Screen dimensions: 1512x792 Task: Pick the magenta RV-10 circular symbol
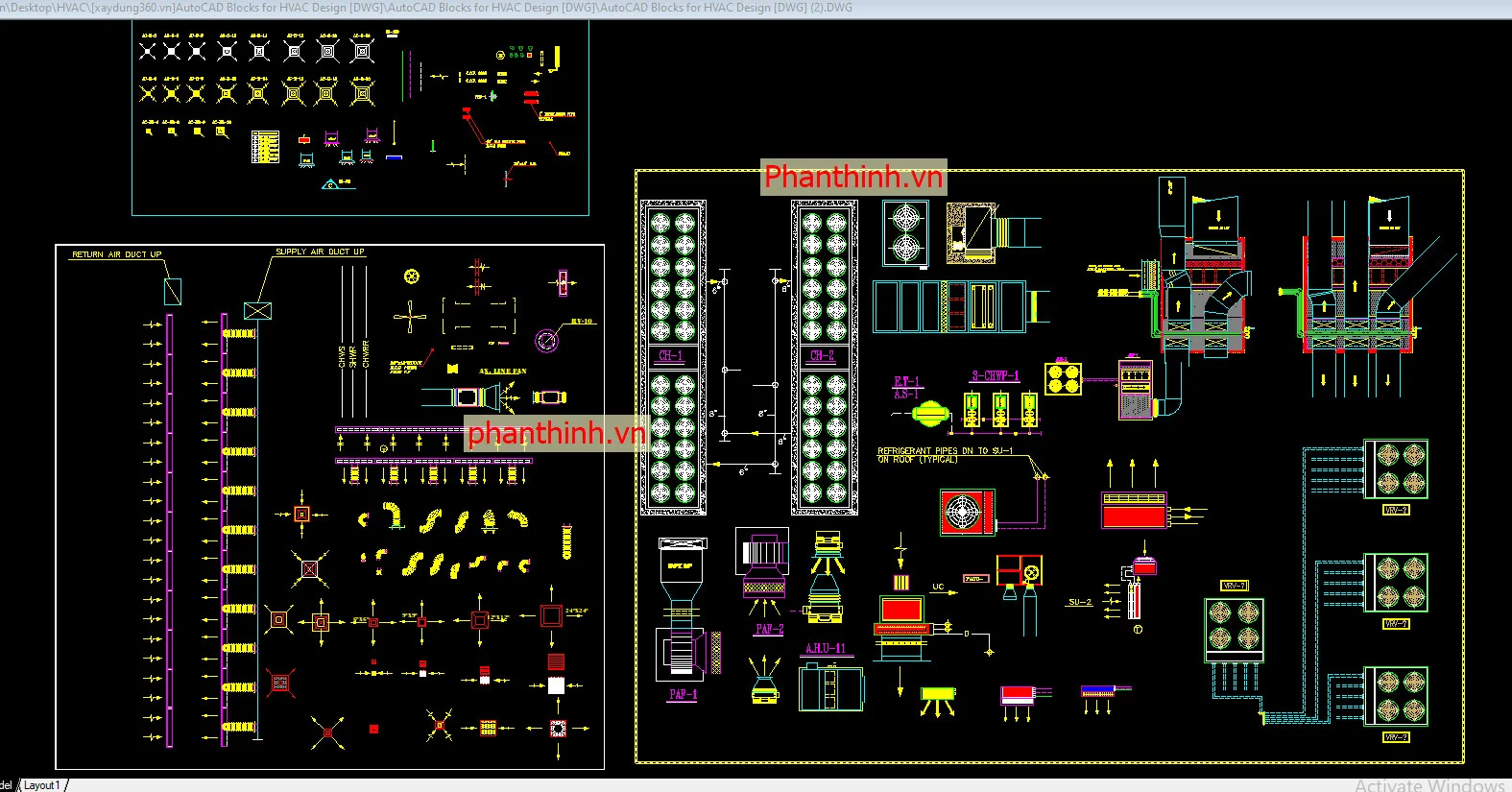coord(547,340)
